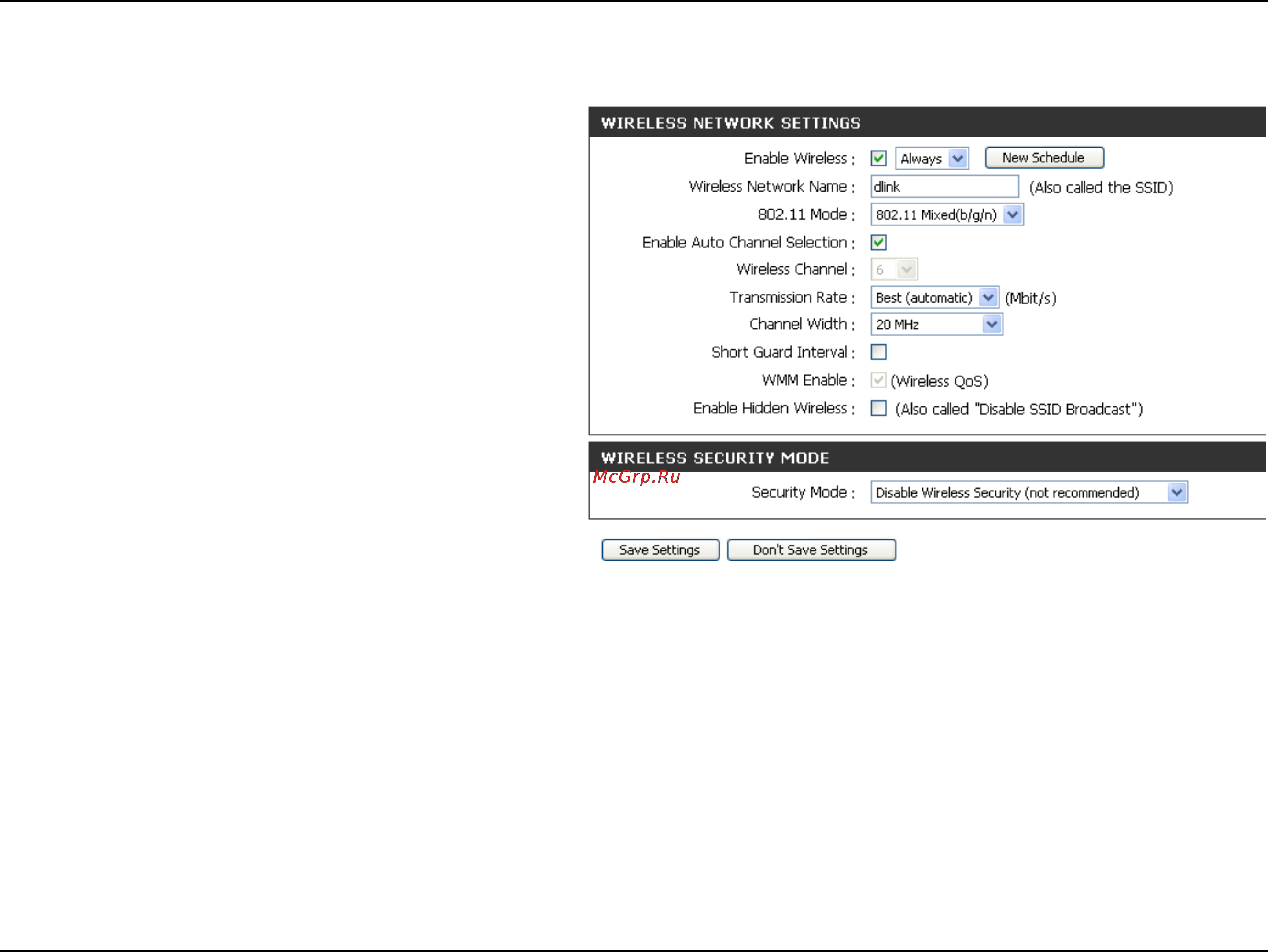Click the Wireless Network Settings heading
This screenshot has width=1268, height=952.
pyautogui.click(x=731, y=123)
